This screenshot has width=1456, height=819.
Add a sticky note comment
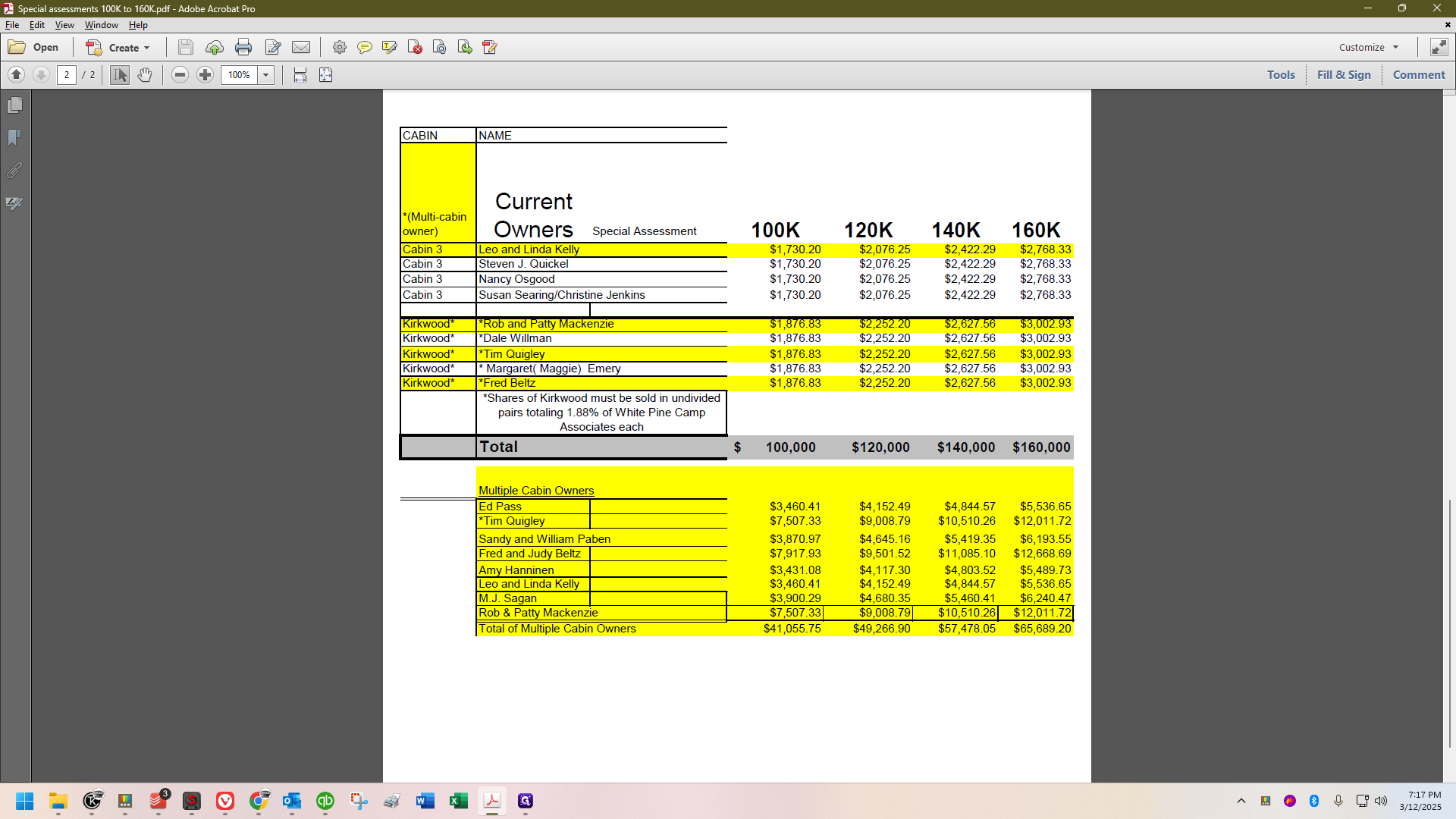[364, 47]
